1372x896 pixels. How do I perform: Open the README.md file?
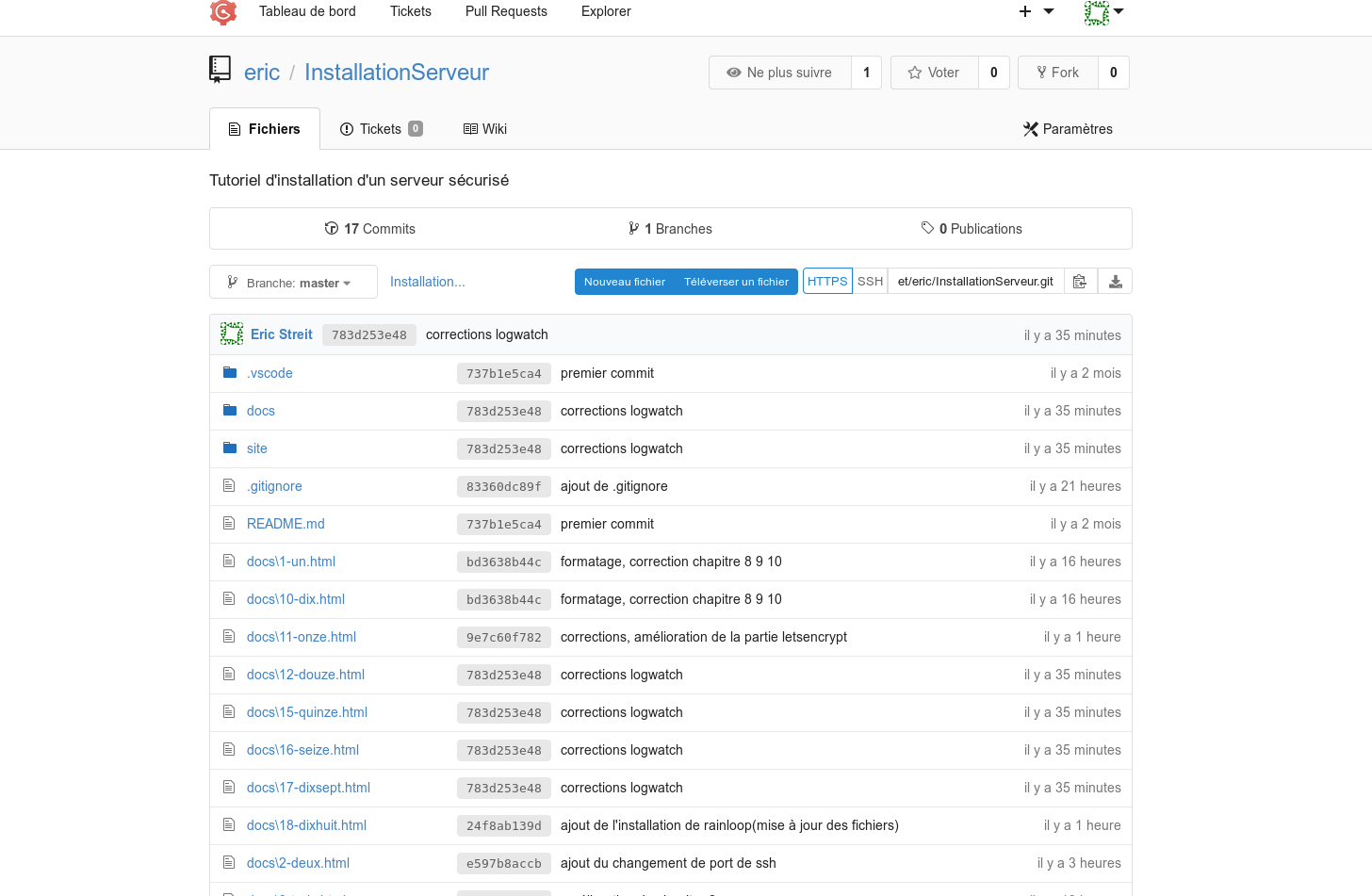point(285,523)
